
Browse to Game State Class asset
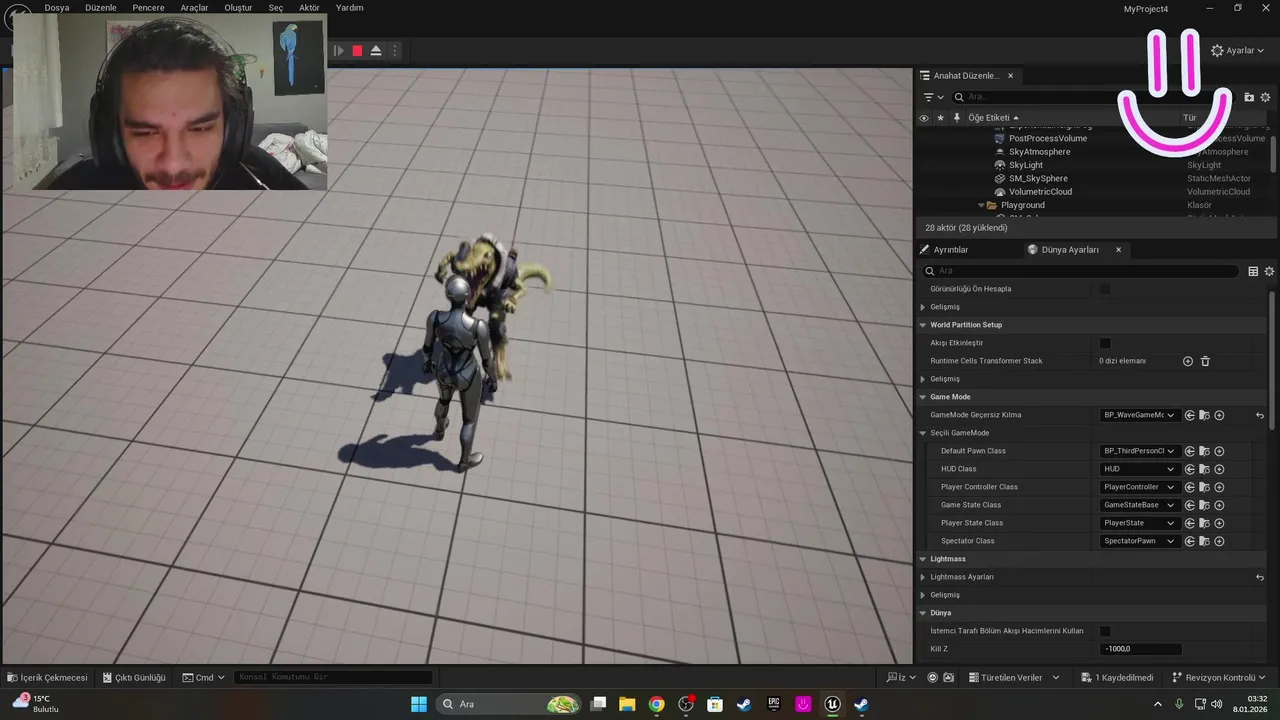click(x=1204, y=505)
